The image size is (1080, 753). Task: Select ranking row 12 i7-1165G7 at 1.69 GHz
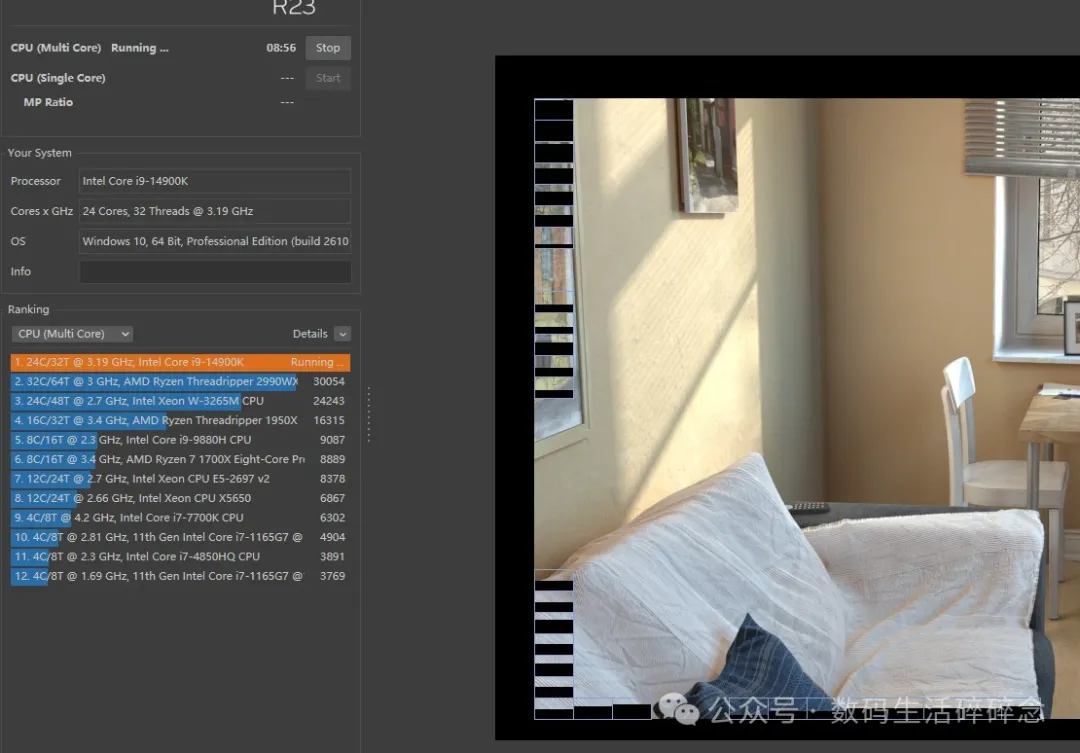pyautogui.click(x=180, y=575)
